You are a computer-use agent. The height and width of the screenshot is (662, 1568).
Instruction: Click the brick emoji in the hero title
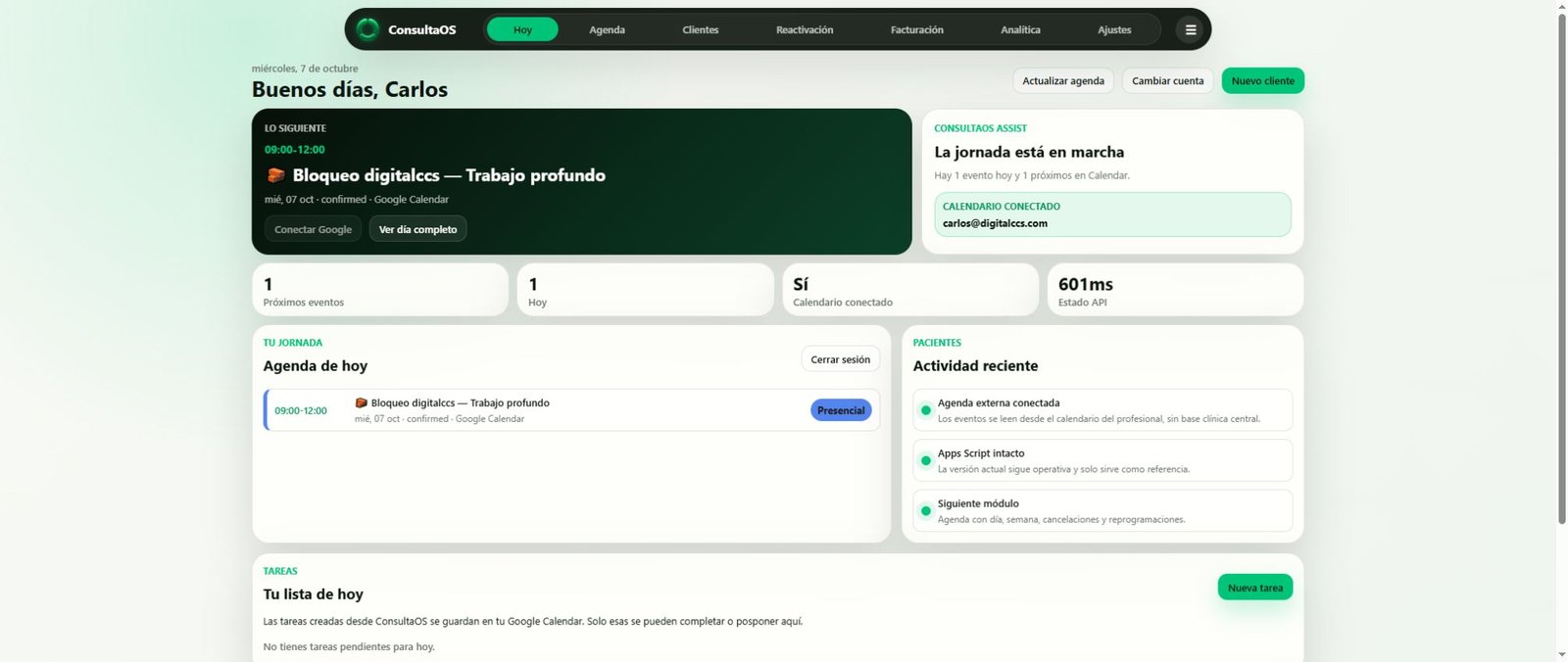click(x=275, y=175)
